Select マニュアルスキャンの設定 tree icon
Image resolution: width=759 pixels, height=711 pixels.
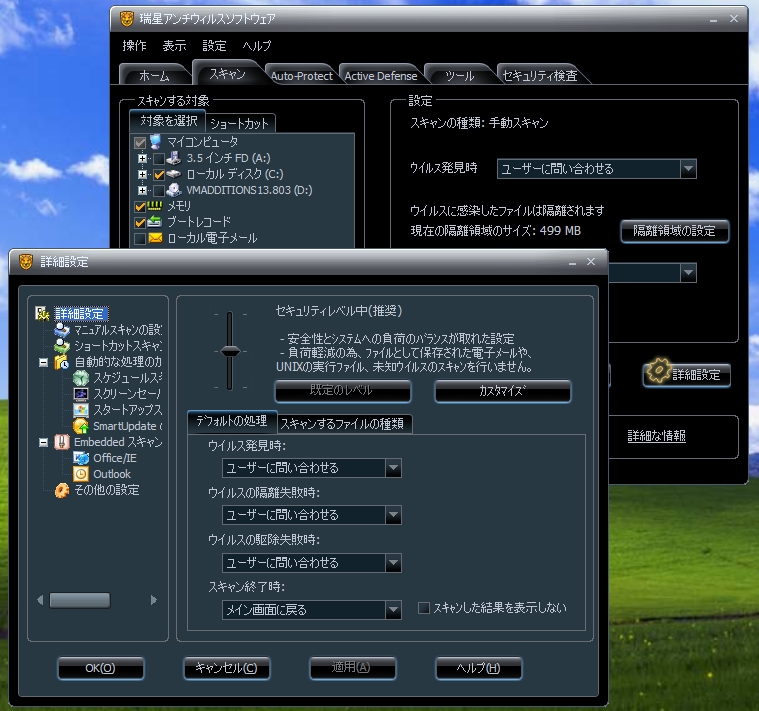(x=62, y=330)
